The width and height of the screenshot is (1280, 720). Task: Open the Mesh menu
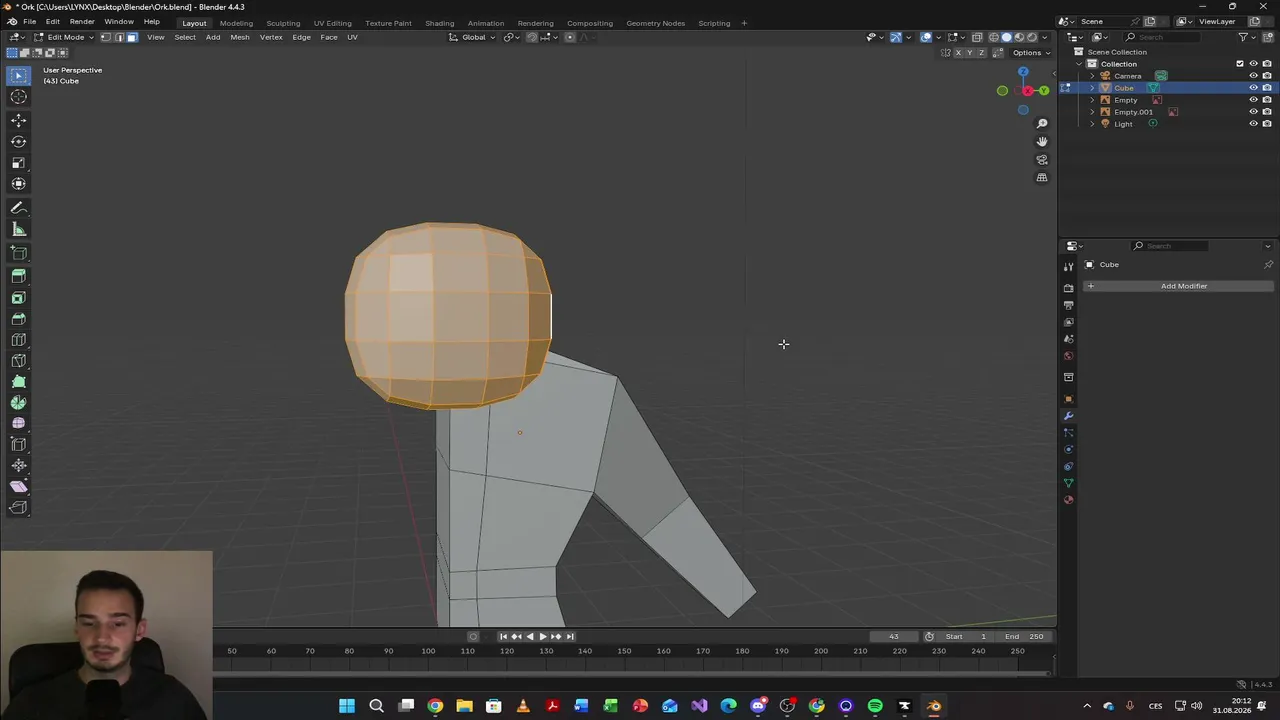point(240,37)
